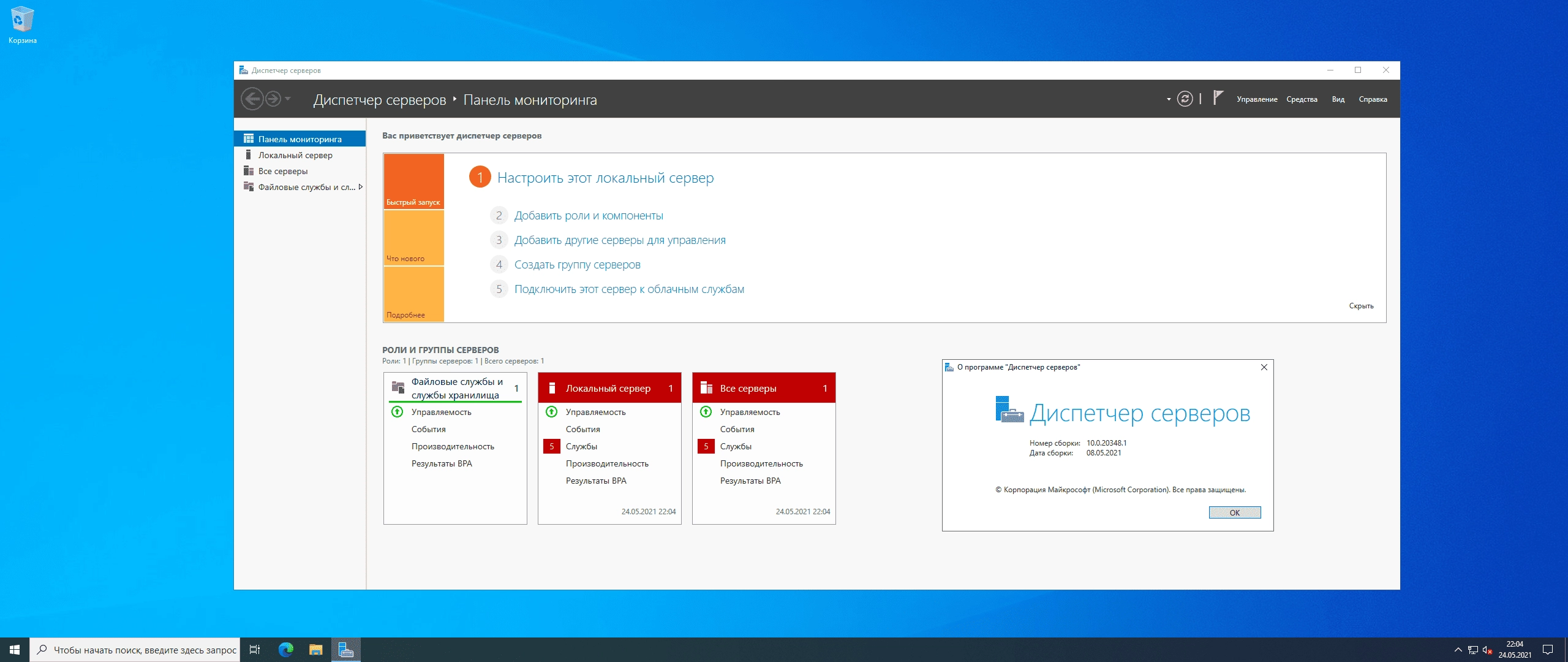Select the Что нового tile
This screenshot has height=662, width=1568.
coord(413,238)
